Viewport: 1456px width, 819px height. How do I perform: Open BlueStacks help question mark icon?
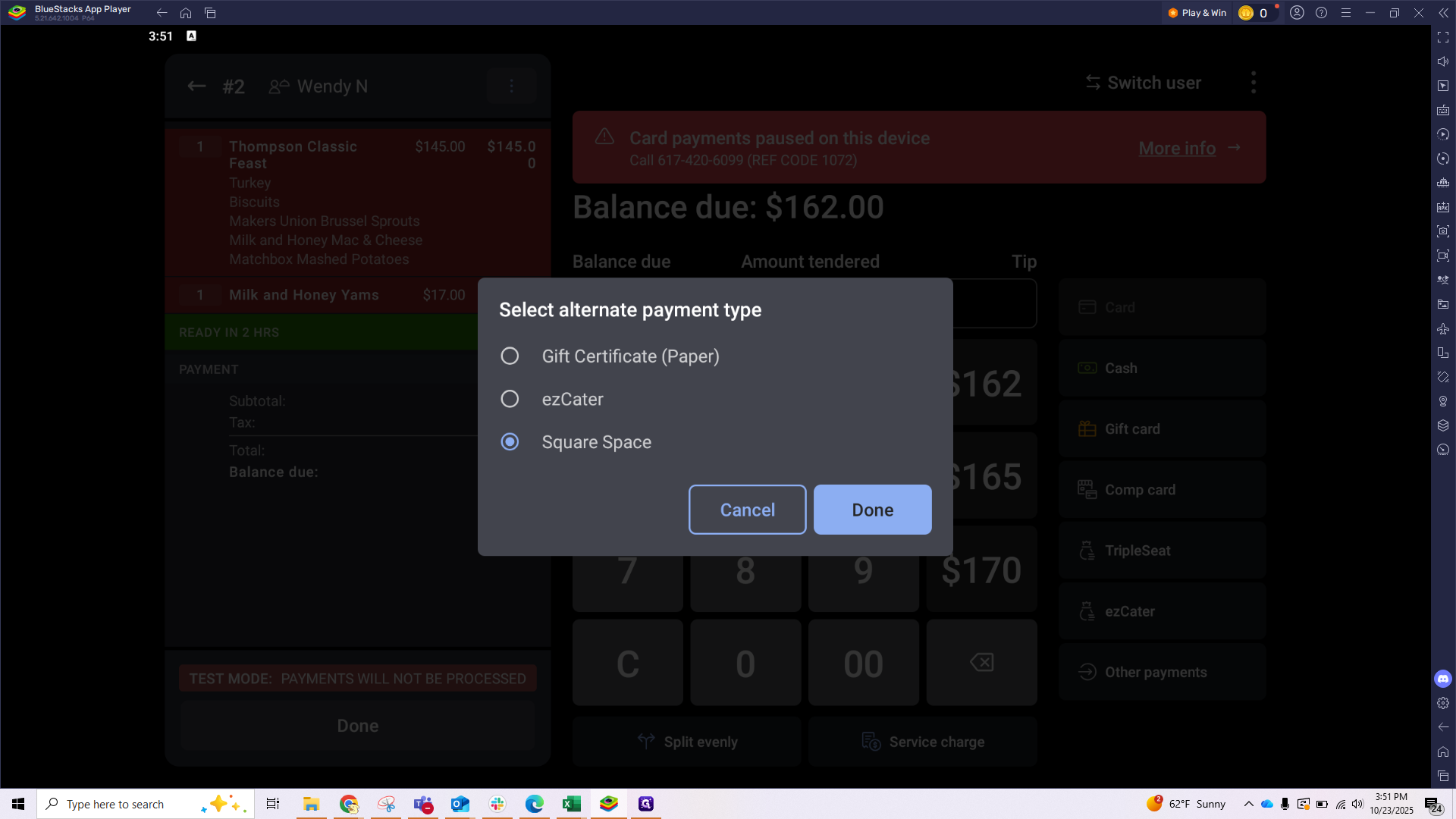(x=1321, y=13)
